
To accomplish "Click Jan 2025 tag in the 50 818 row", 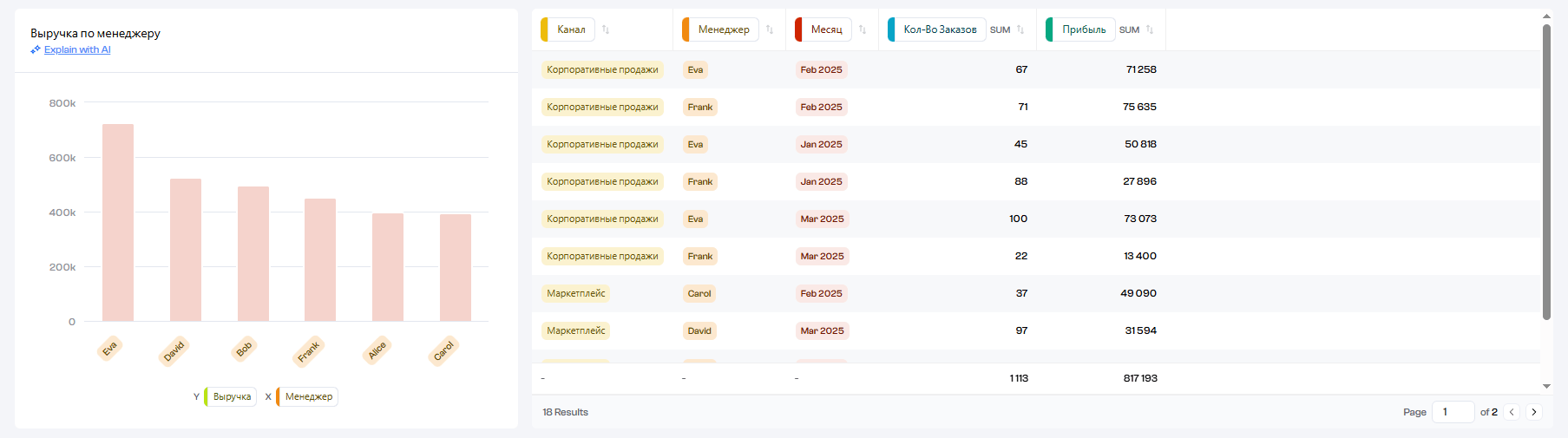I will 821,144.
